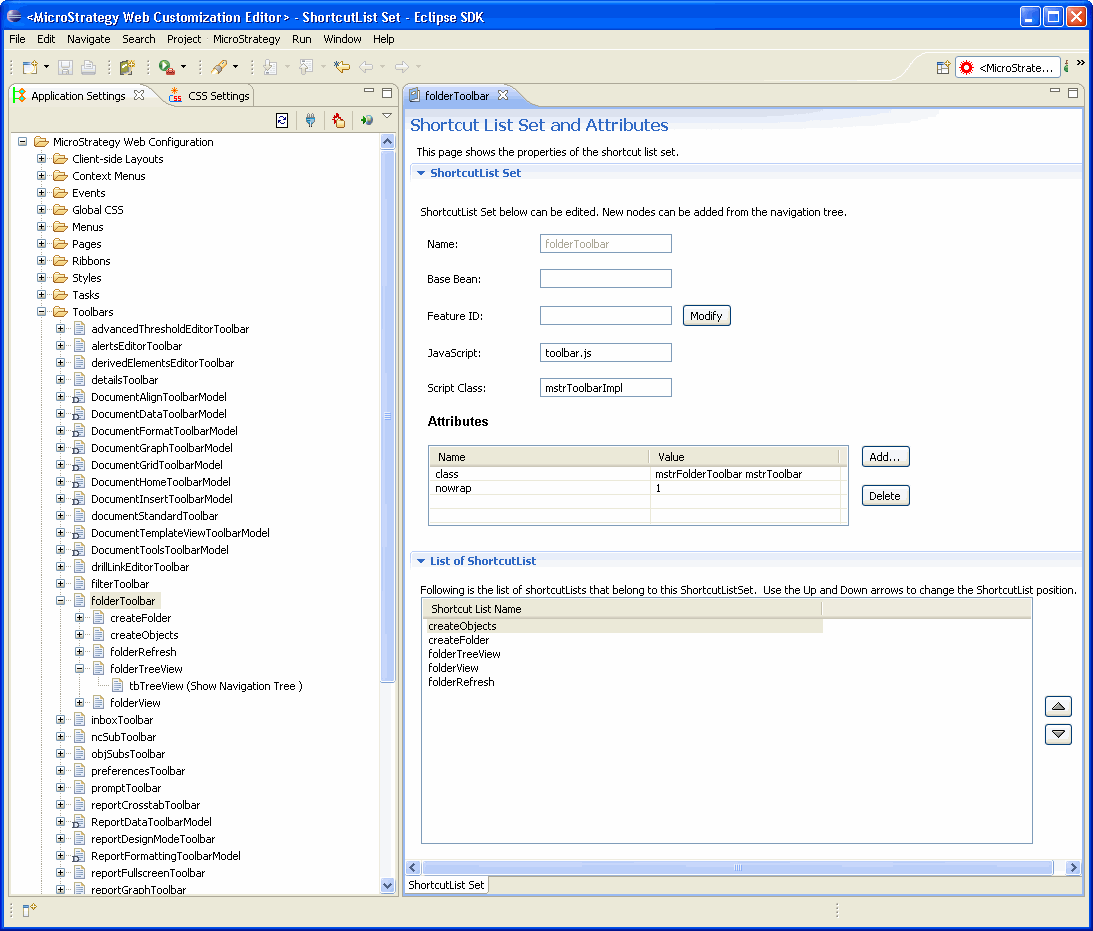Image resolution: width=1093 pixels, height=931 pixels.
Task: Select the promptToolbar tree item
Action: tap(126, 787)
